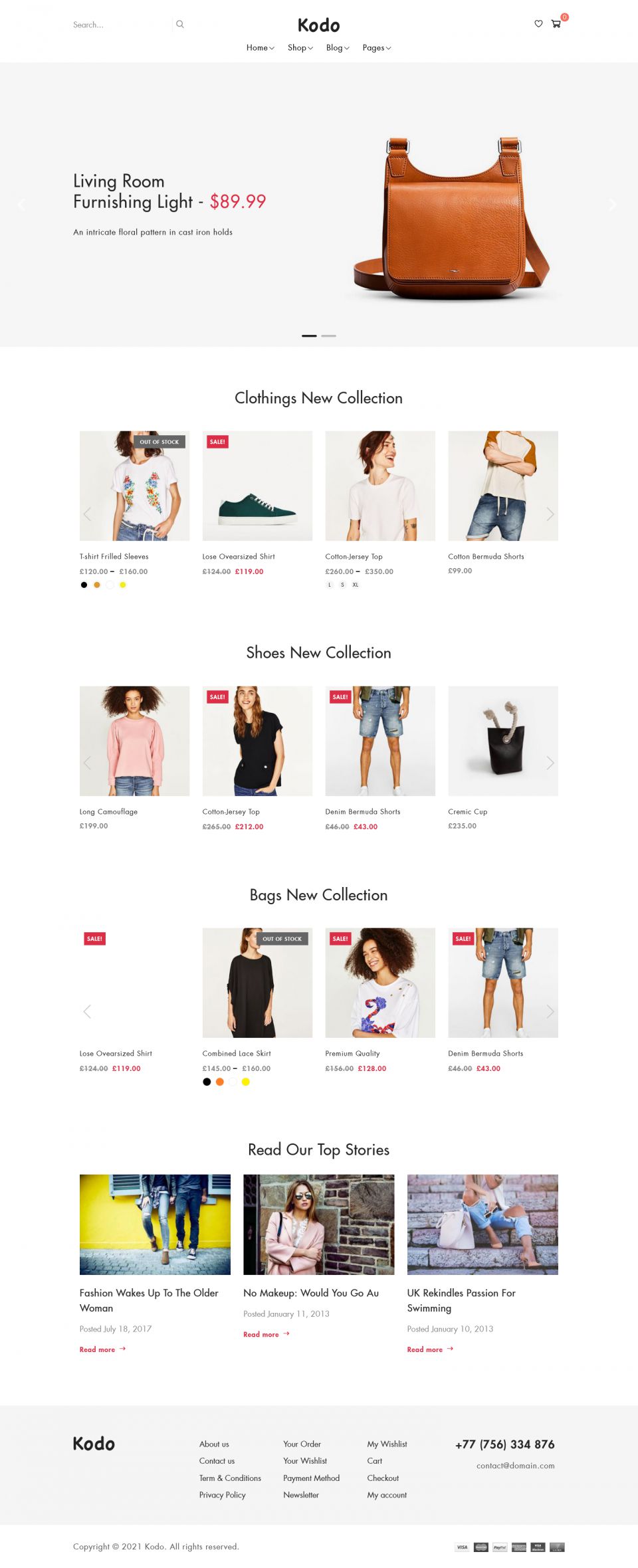
Task: Expand the Pages menu dropdown
Action: coord(377,48)
